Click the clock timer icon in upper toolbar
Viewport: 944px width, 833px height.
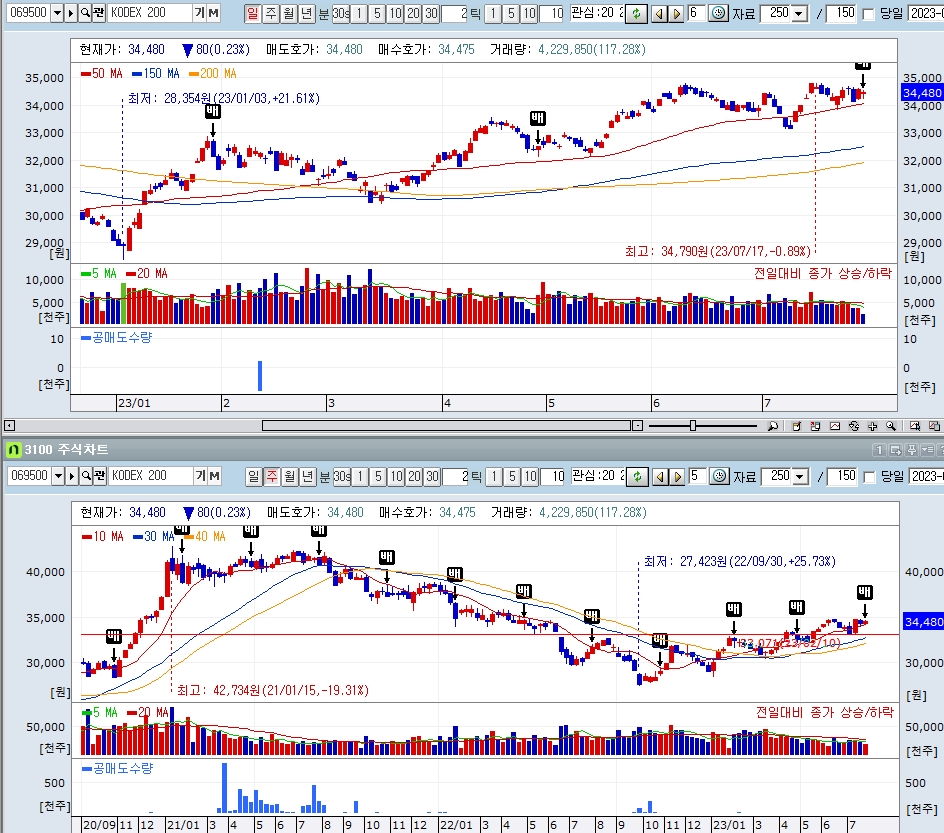pyautogui.click(x=718, y=13)
